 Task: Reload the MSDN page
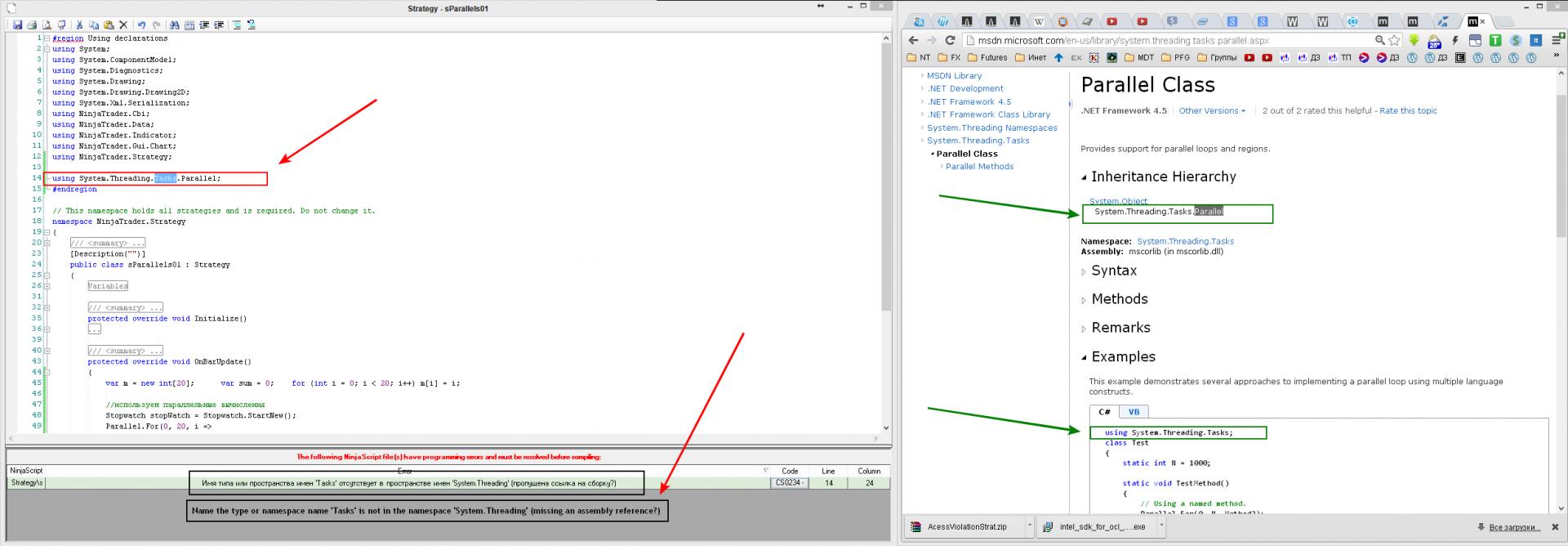pyautogui.click(x=950, y=40)
